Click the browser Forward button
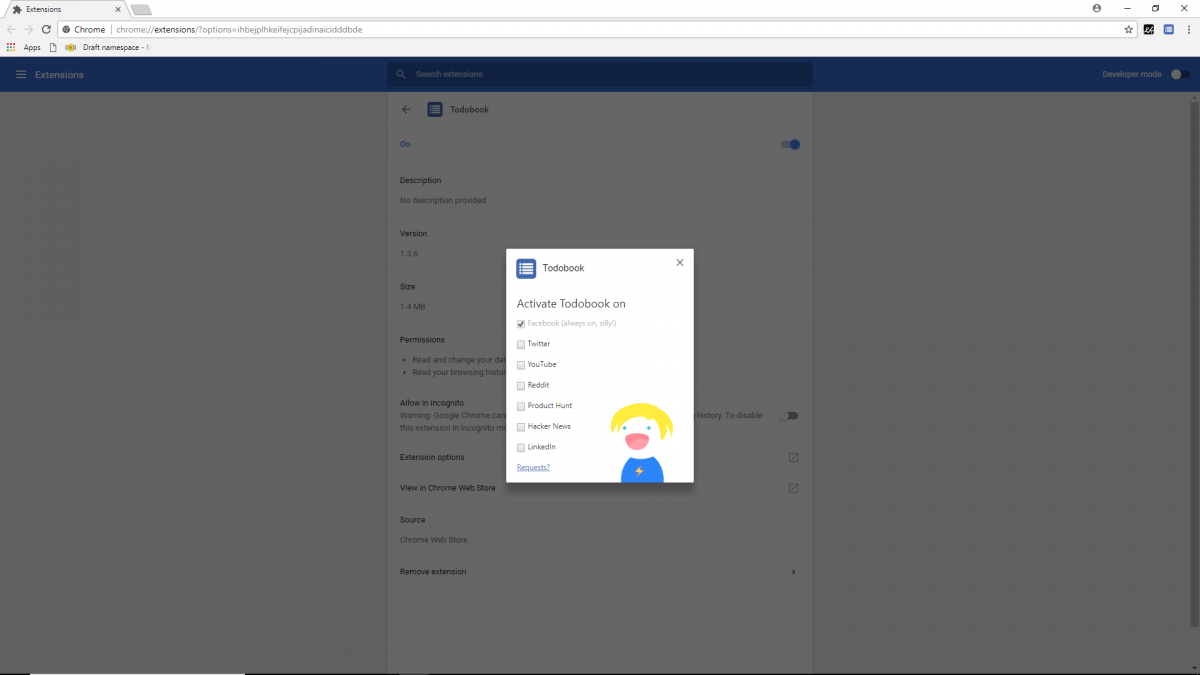The height and width of the screenshot is (675, 1200). (x=28, y=29)
